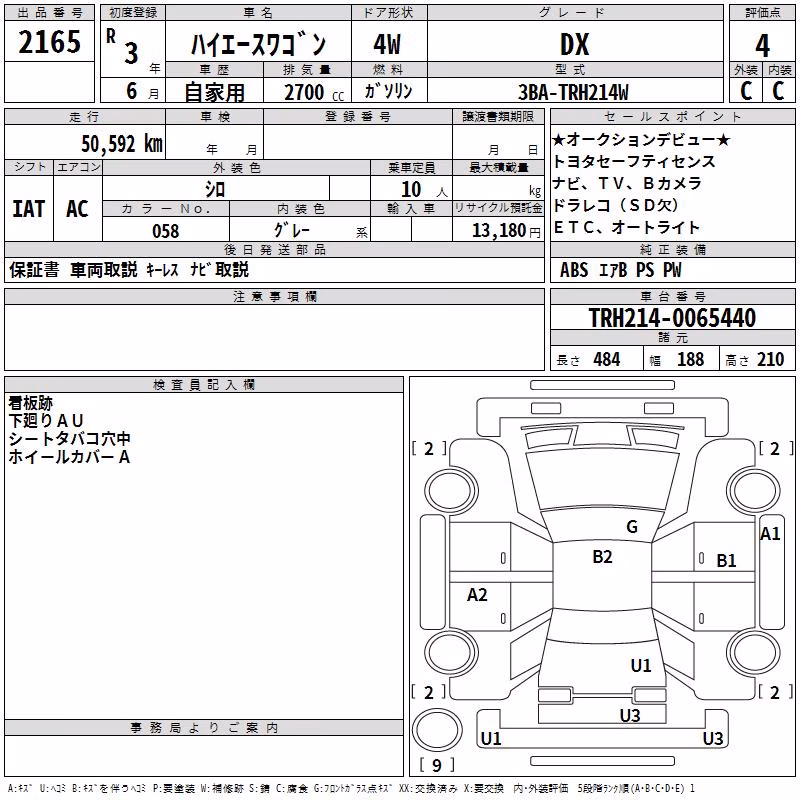
Task: Select the shift type IAT
Action: tap(29, 209)
